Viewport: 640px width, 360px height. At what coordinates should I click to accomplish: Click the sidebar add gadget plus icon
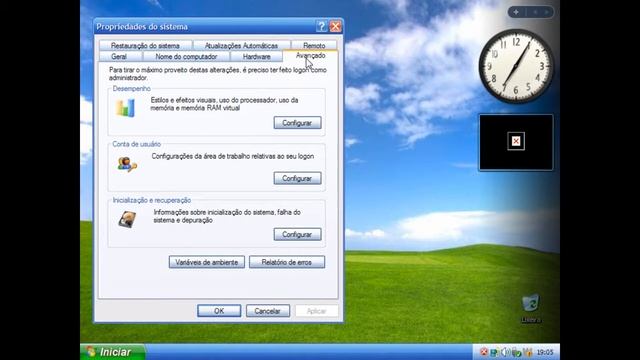(x=516, y=12)
